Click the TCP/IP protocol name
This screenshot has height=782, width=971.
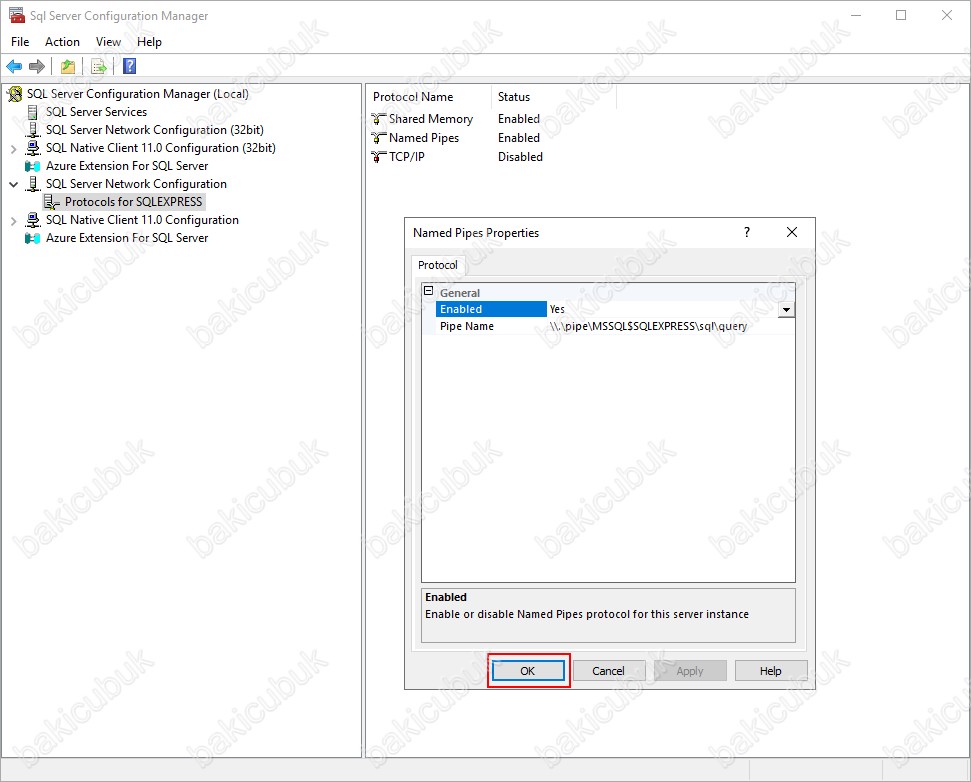pyautogui.click(x=407, y=157)
